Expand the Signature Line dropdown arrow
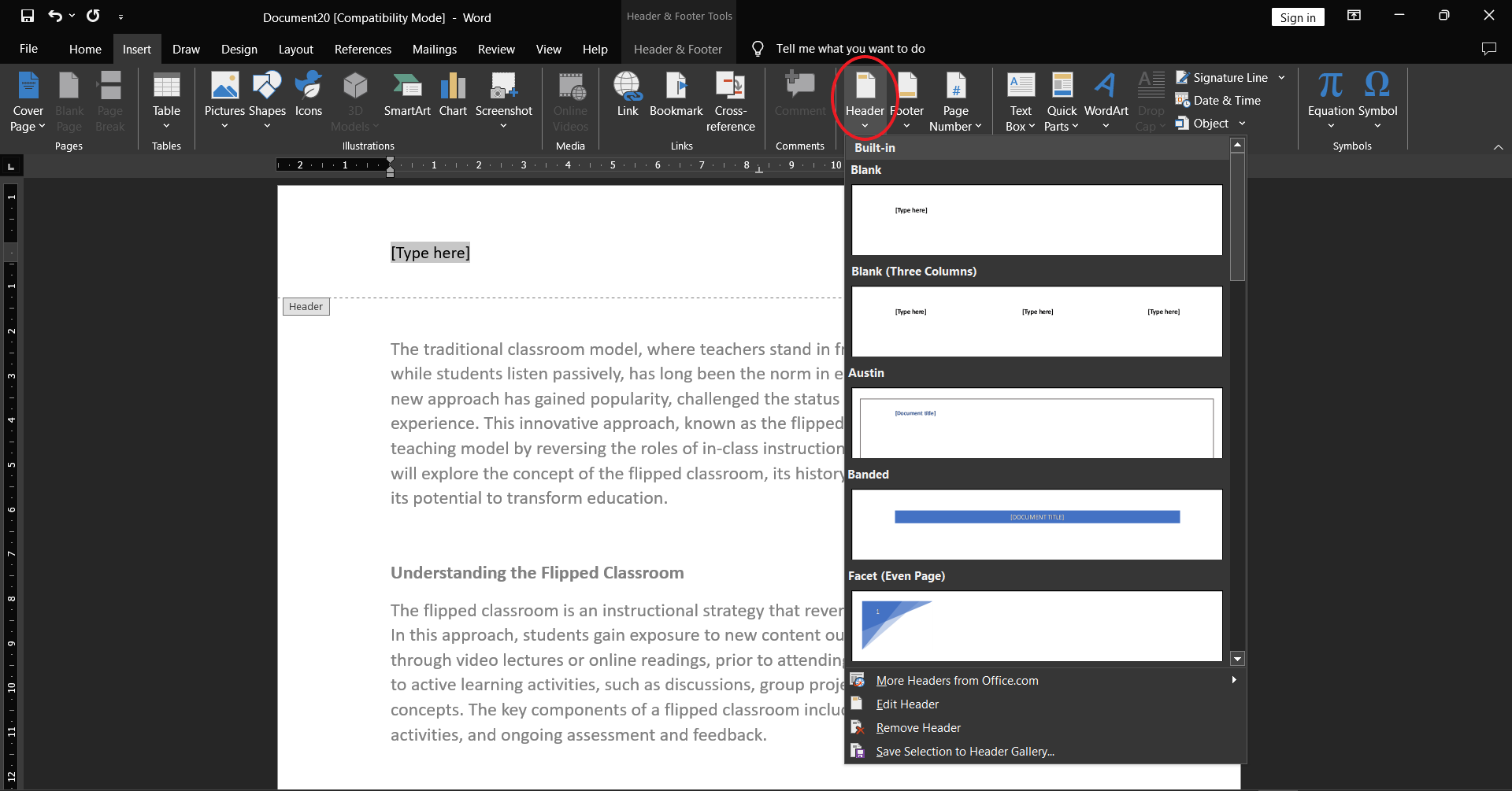 pos(1282,78)
